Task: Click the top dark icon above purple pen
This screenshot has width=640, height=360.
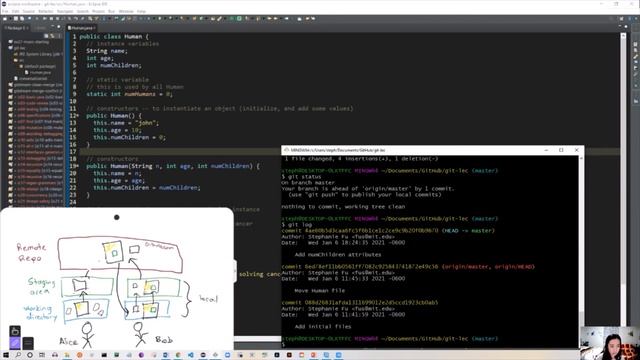Action: pos(15,331)
